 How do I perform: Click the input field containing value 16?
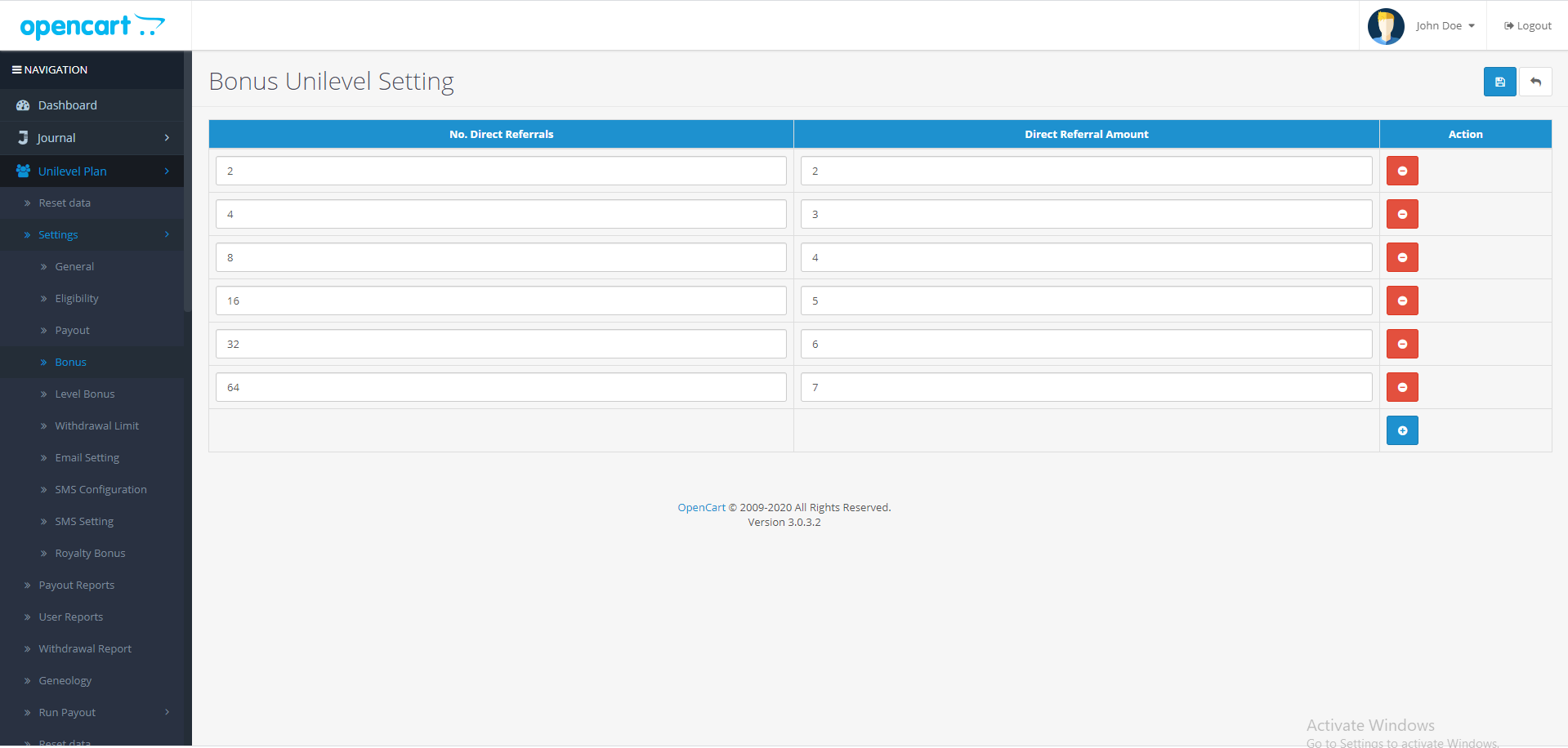coord(501,301)
